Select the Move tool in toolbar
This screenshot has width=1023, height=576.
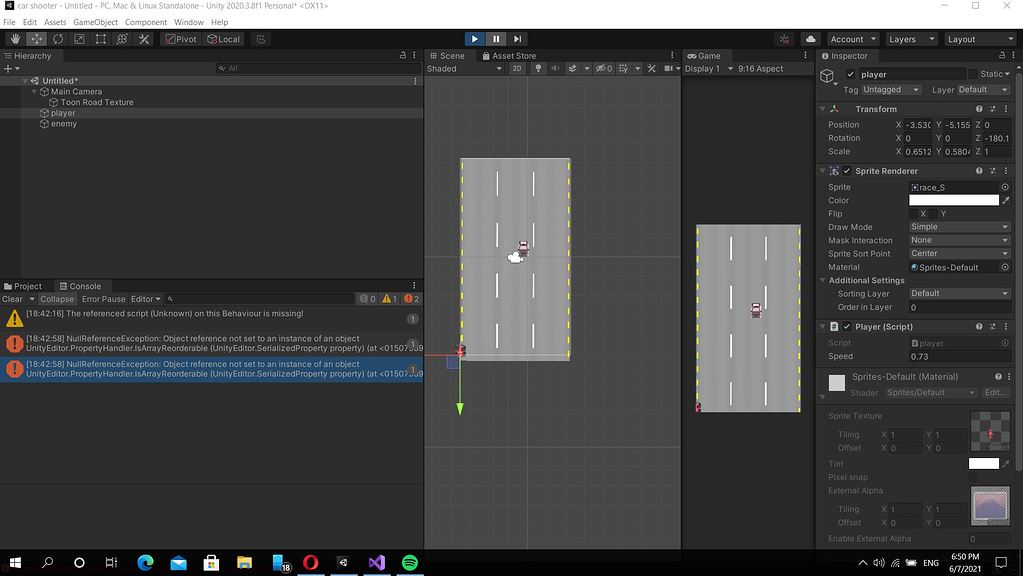[x=37, y=39]
